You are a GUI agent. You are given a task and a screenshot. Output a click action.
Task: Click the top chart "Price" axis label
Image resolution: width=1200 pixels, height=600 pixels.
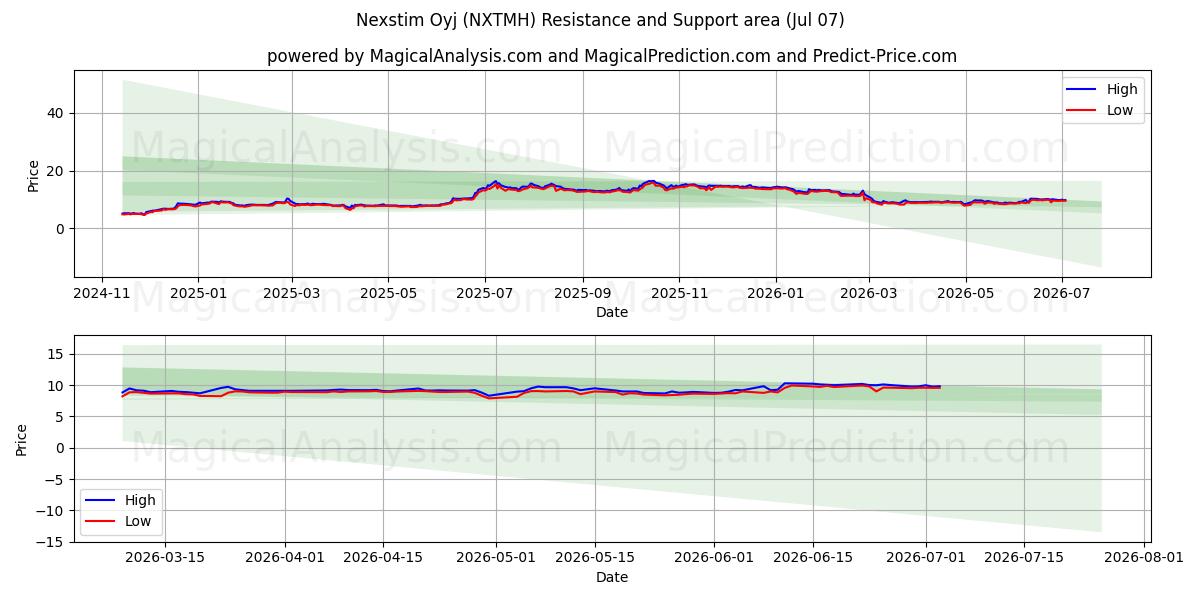coord(33,175)
